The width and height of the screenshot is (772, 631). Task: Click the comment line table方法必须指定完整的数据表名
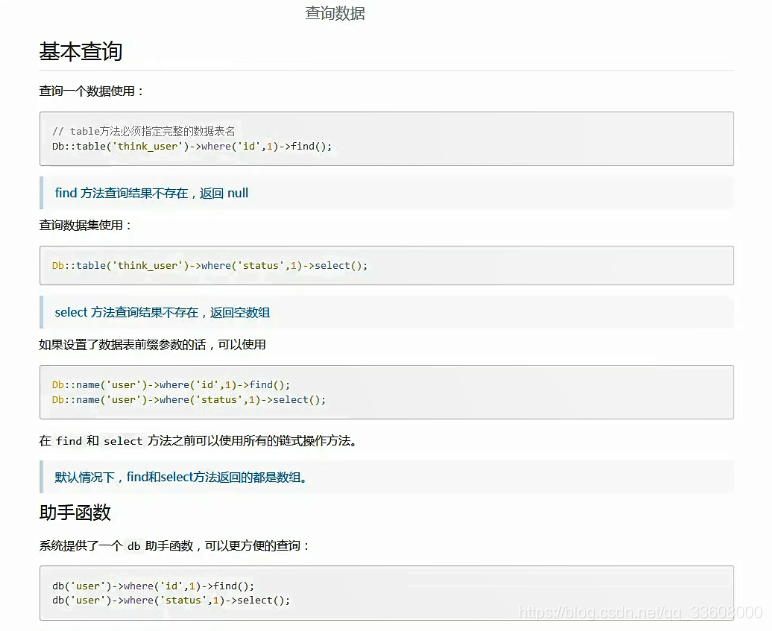(x=143, y=131)
